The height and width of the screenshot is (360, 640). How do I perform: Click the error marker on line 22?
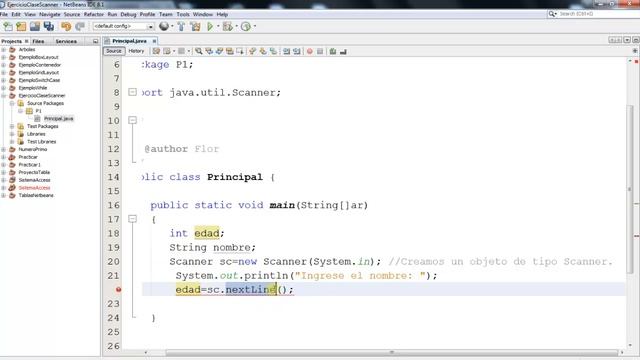coord(118,289)
